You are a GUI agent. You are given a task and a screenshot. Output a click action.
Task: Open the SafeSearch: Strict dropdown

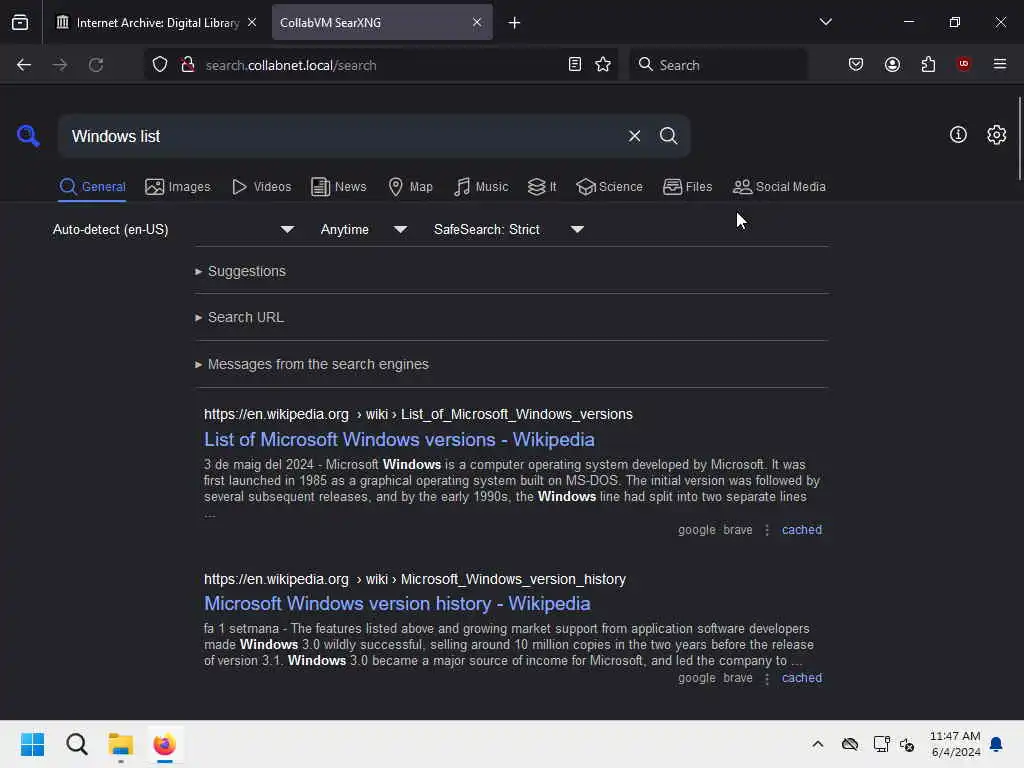coord(508,229)
